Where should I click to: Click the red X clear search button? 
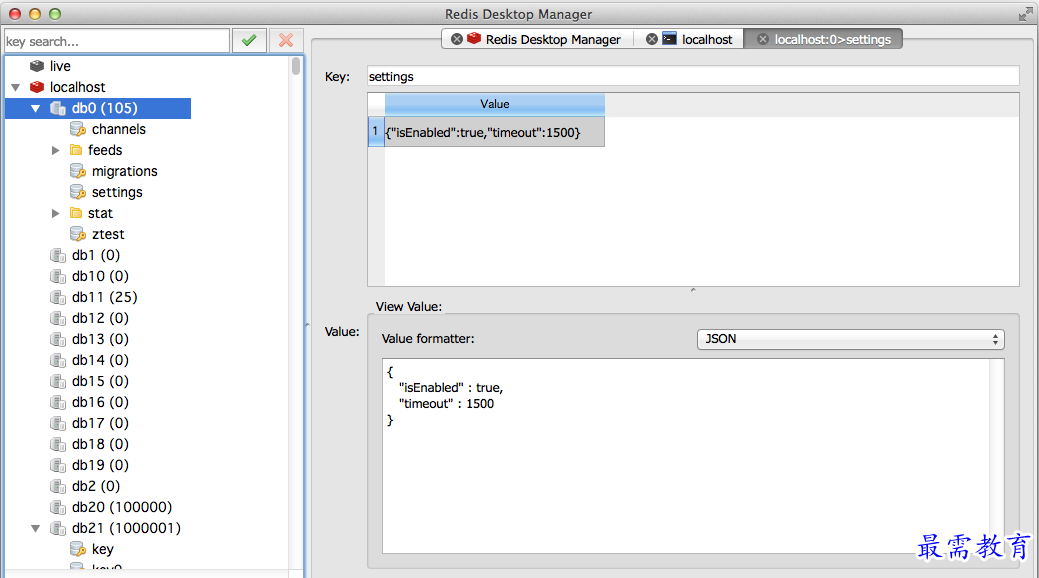tap(286, 40)
